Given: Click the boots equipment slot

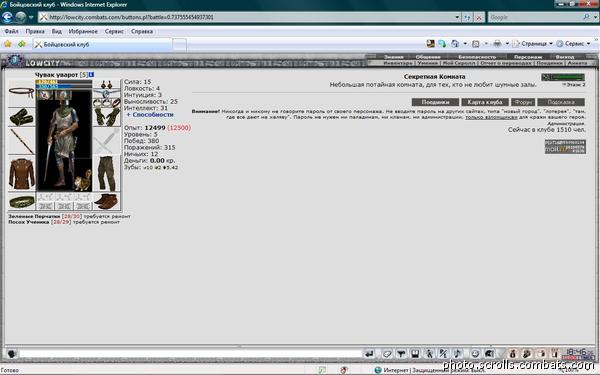Looking at the screenshot, I should tap(106, 201).
